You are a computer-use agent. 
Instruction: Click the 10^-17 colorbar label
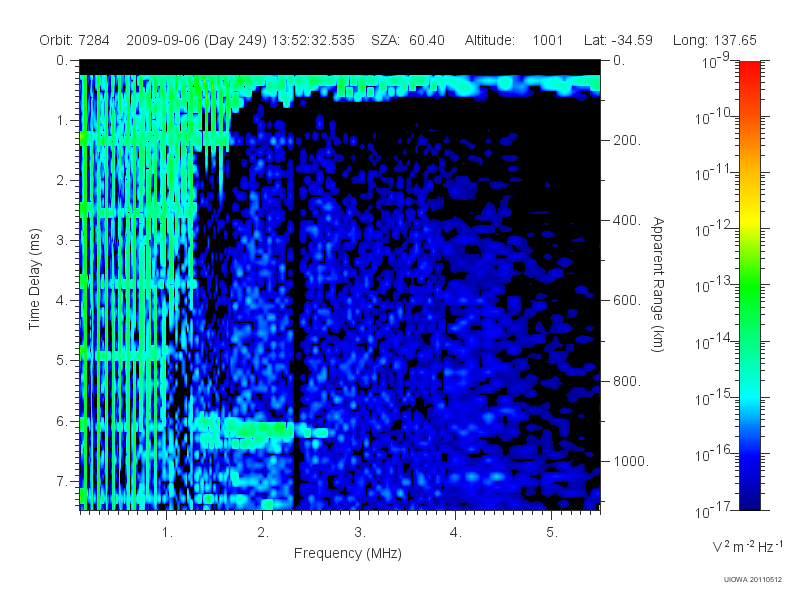[x=712, y=510]
